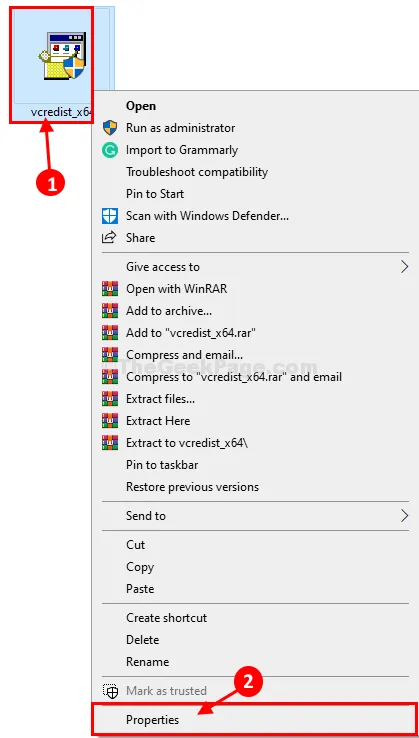Click the WinRAR icon beside Open with WinRAR
The image size is (419, 738).
110,289
